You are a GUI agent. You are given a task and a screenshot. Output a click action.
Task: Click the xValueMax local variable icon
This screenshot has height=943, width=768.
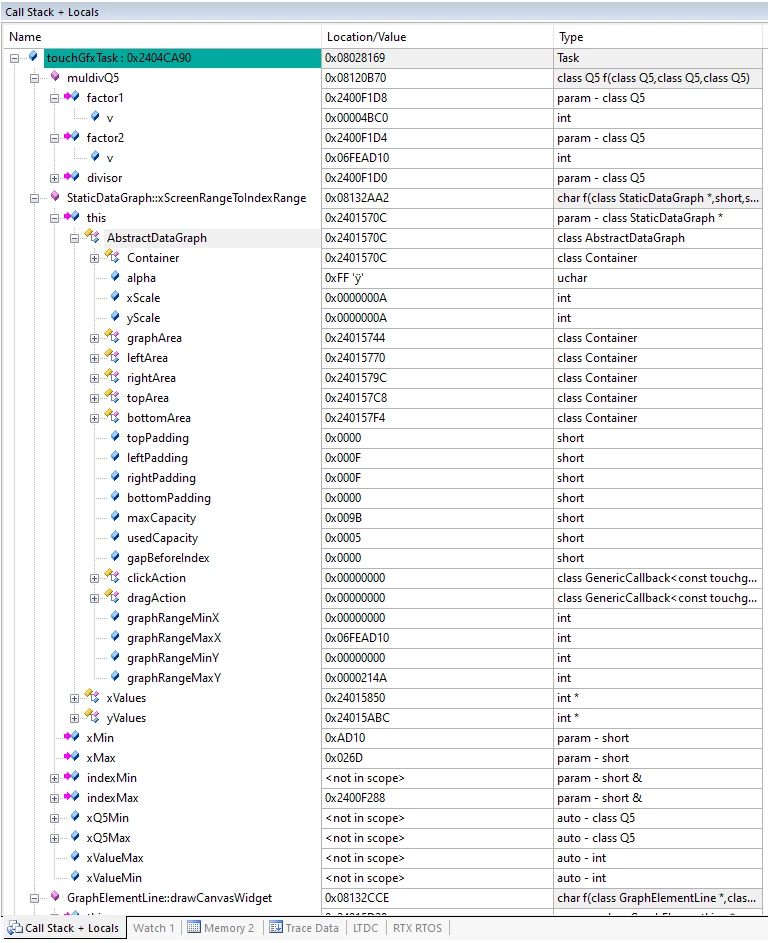click(75, 856)
